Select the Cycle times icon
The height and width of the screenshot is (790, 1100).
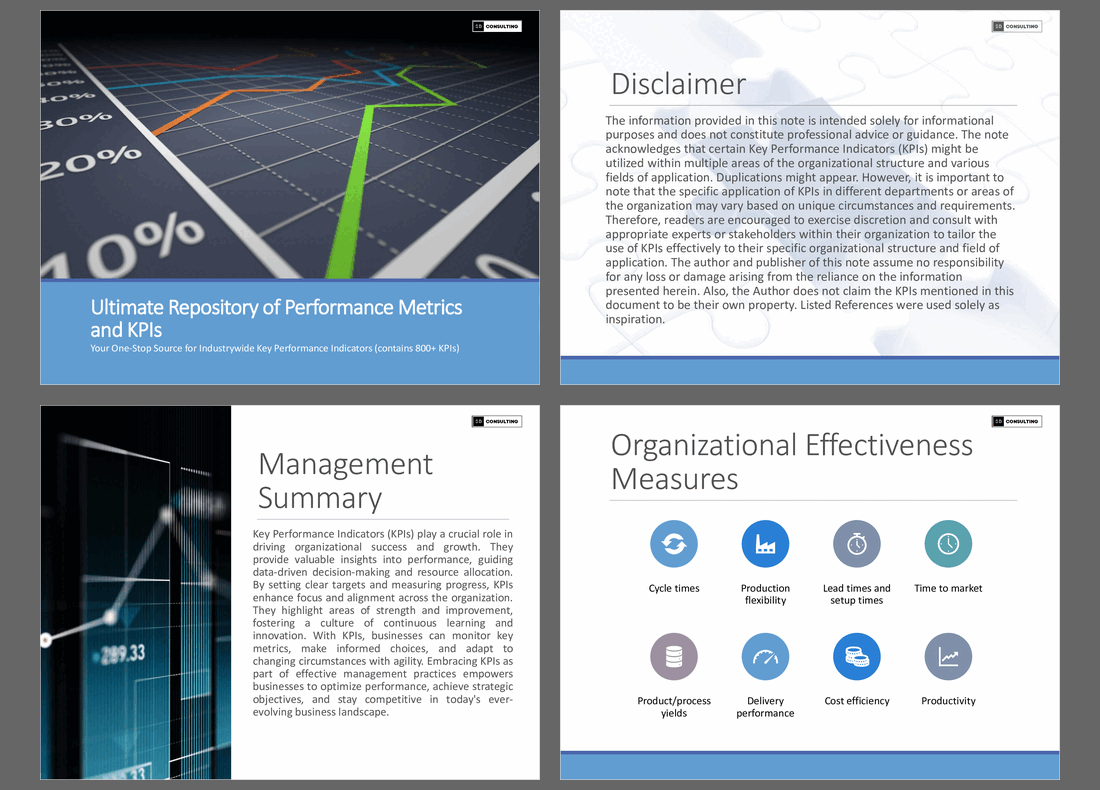674,543
